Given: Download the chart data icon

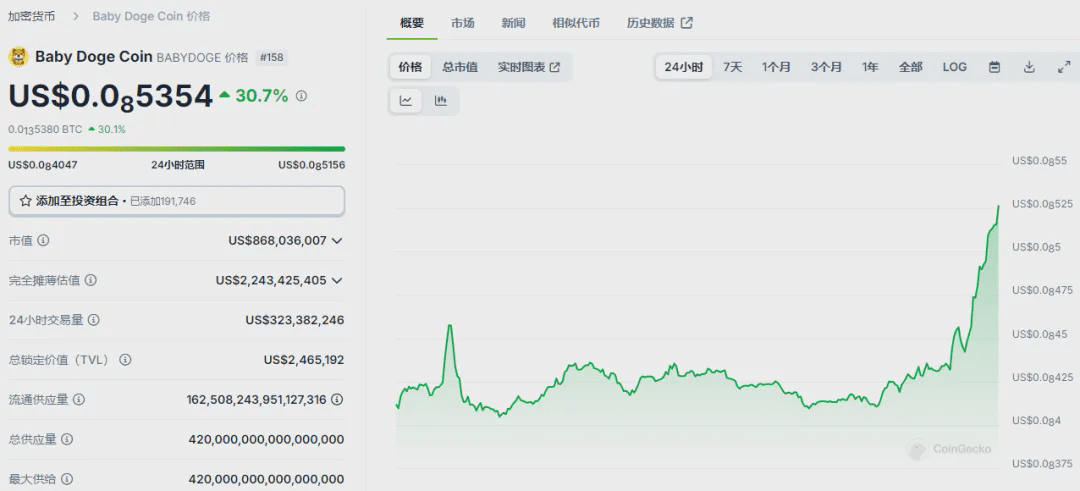Looking at the screenshot, I should click(x=1029, y=67).
